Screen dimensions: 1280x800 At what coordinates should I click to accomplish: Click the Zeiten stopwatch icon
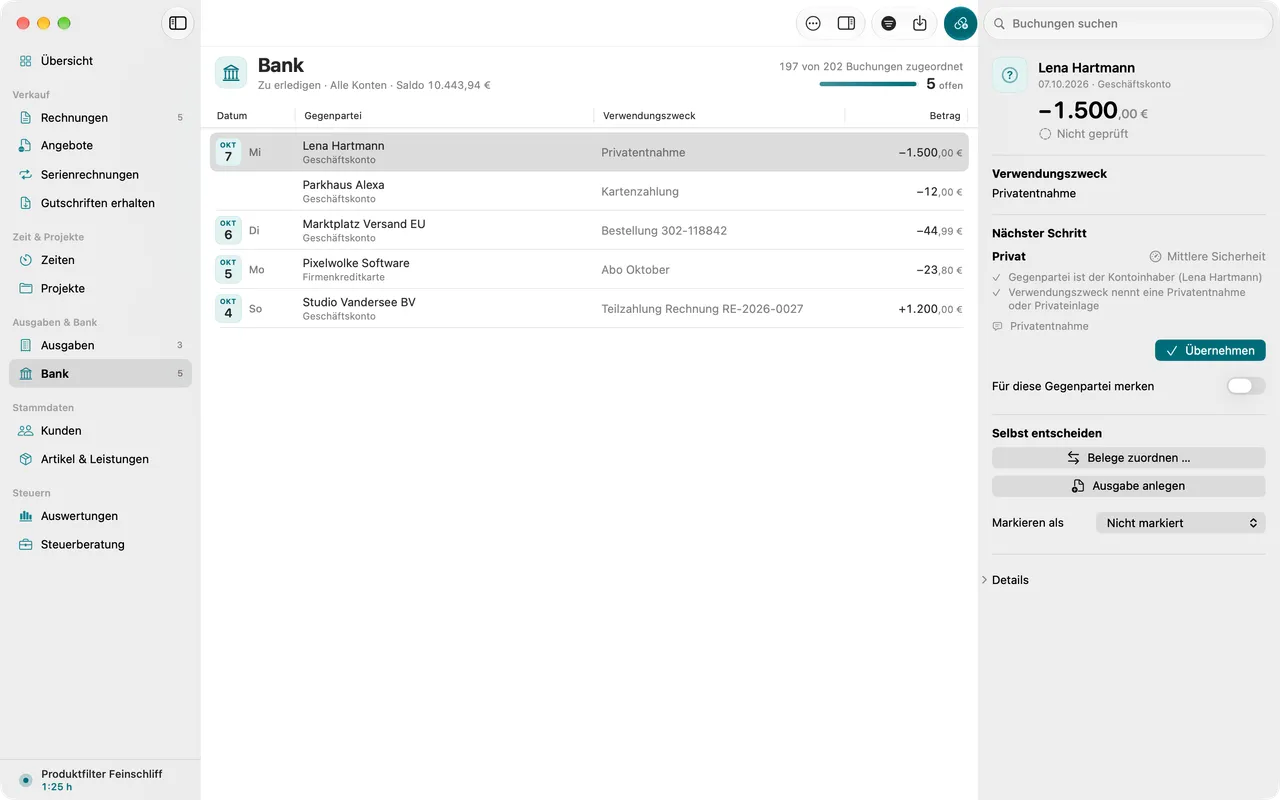[25, 260]
